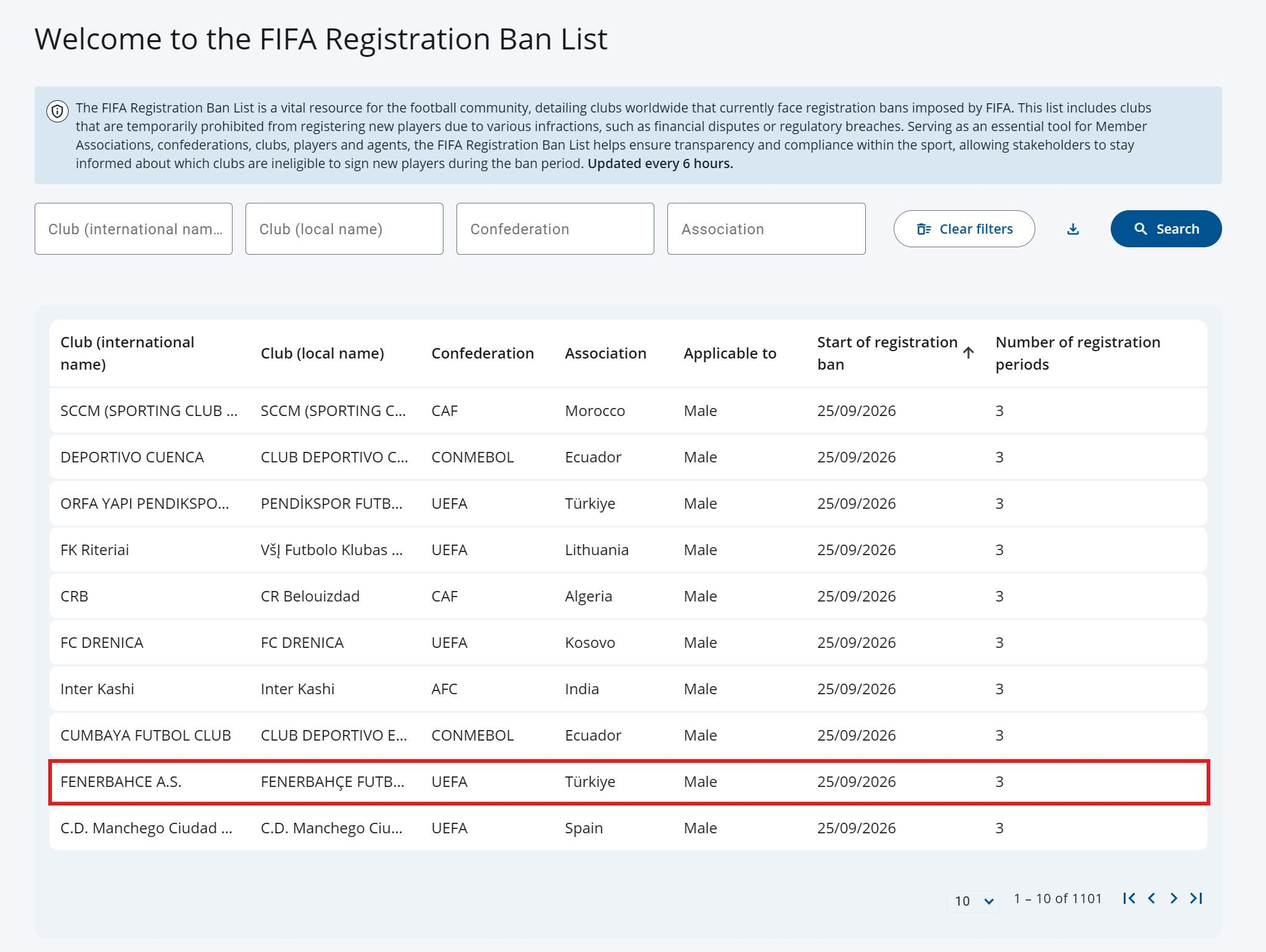Click the Updated every 6 hours text
This screenshot has width=1266, height=952.
tap(660, 163)
